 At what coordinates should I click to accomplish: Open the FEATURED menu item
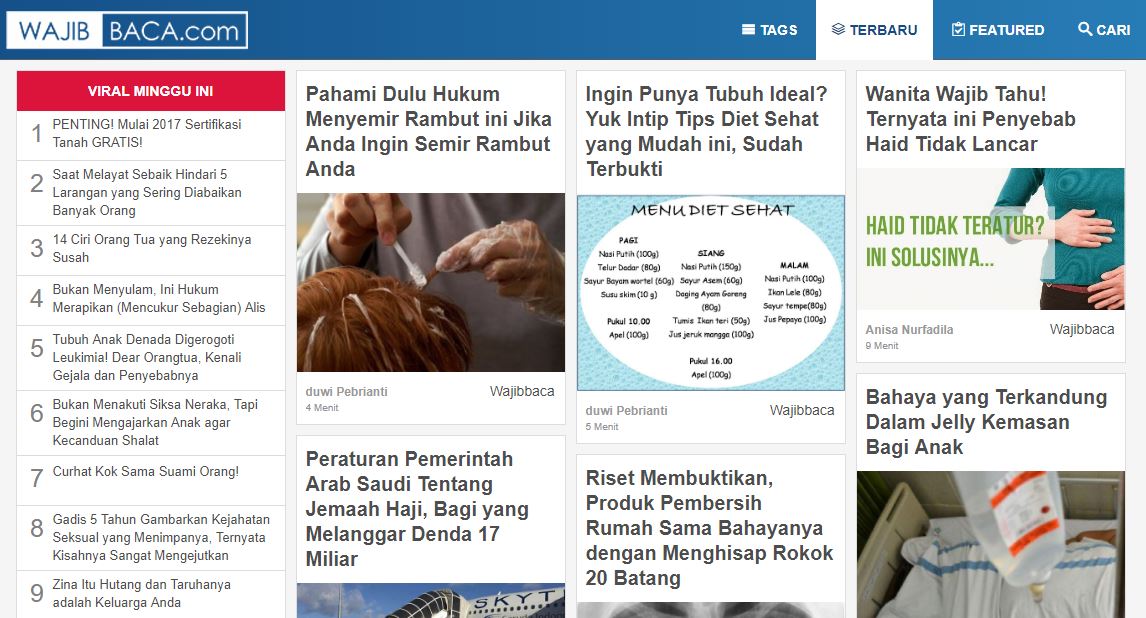point(998,30)
